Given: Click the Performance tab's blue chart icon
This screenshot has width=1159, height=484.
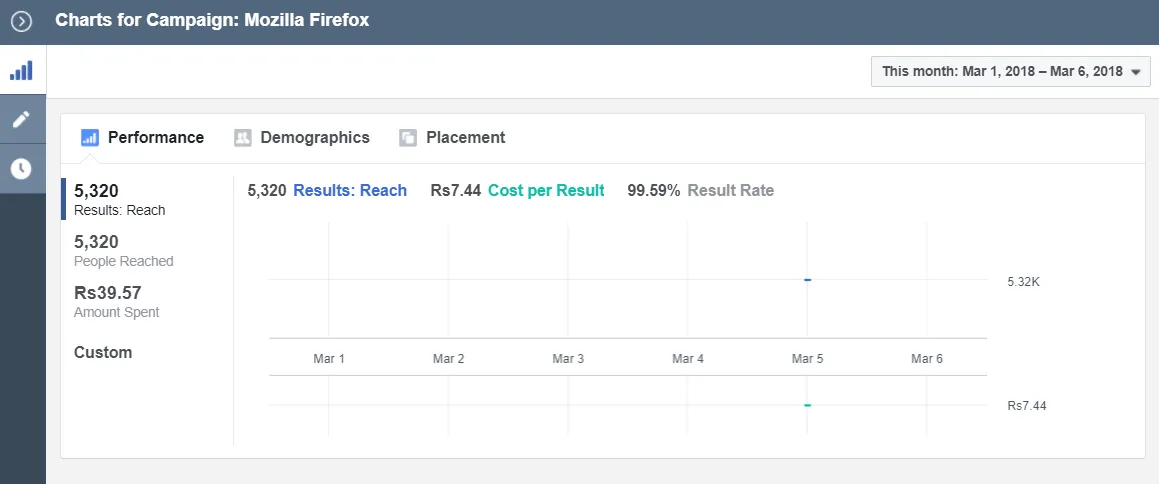Looking at the screenshot, I should 89,137.
